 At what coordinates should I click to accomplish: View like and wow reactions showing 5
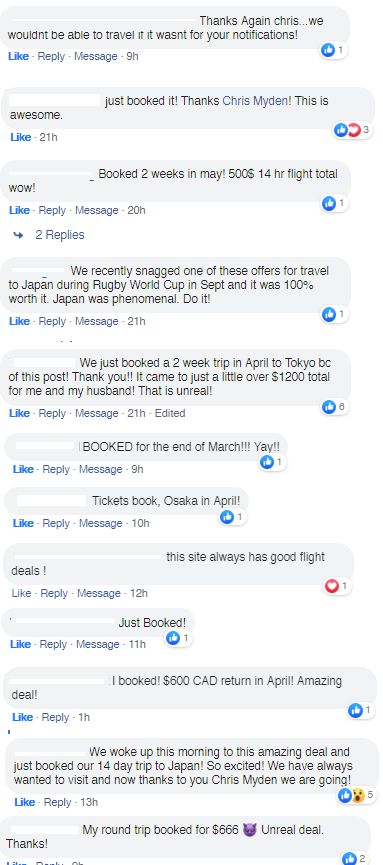tap(357, 795)
